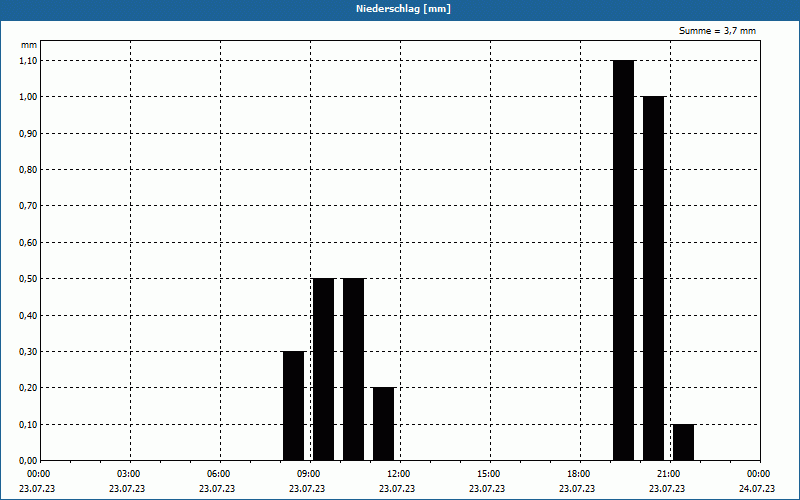The width and height of the screenshot is (800, 500).
Task: Click the 12:00 time axis label
Action: point(398,474)
